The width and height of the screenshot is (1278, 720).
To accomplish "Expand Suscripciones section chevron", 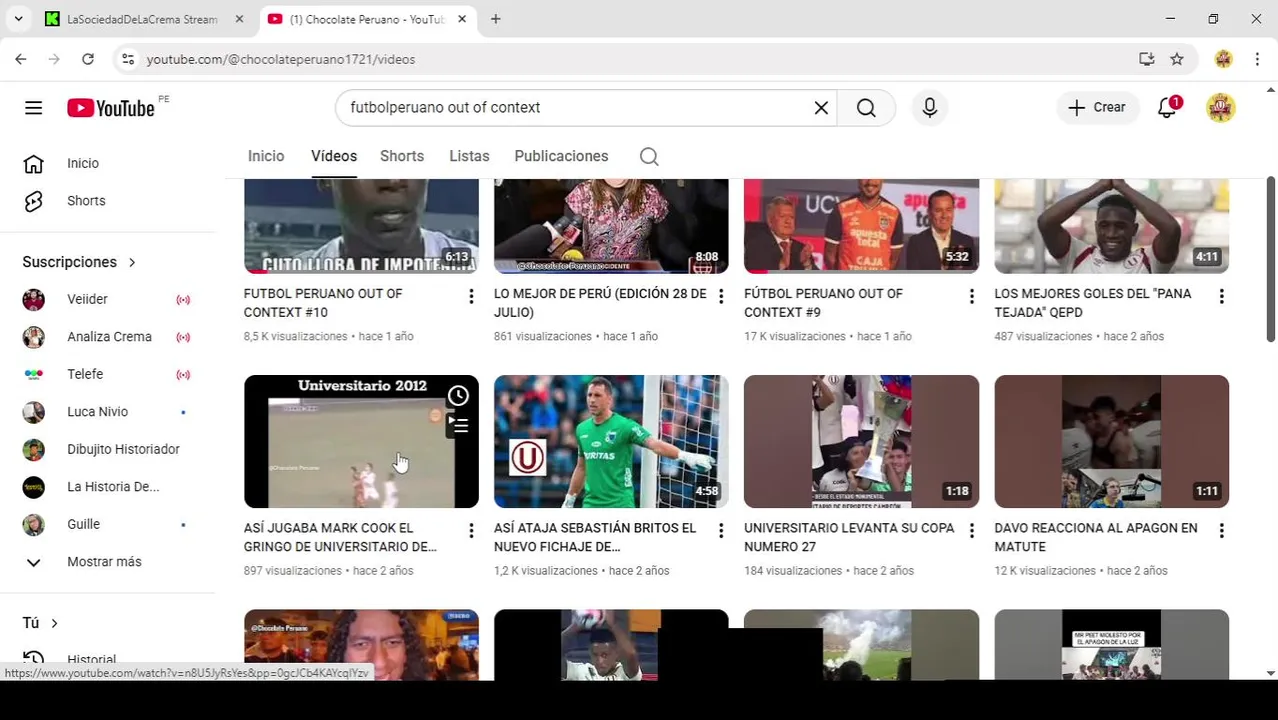I will point(131,262).
